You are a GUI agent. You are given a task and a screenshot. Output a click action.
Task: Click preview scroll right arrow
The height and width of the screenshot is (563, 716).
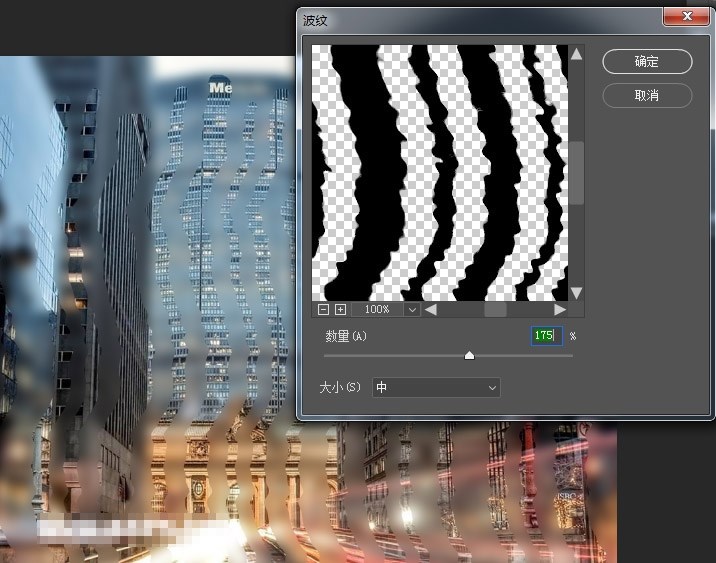(x=559, y=310)
